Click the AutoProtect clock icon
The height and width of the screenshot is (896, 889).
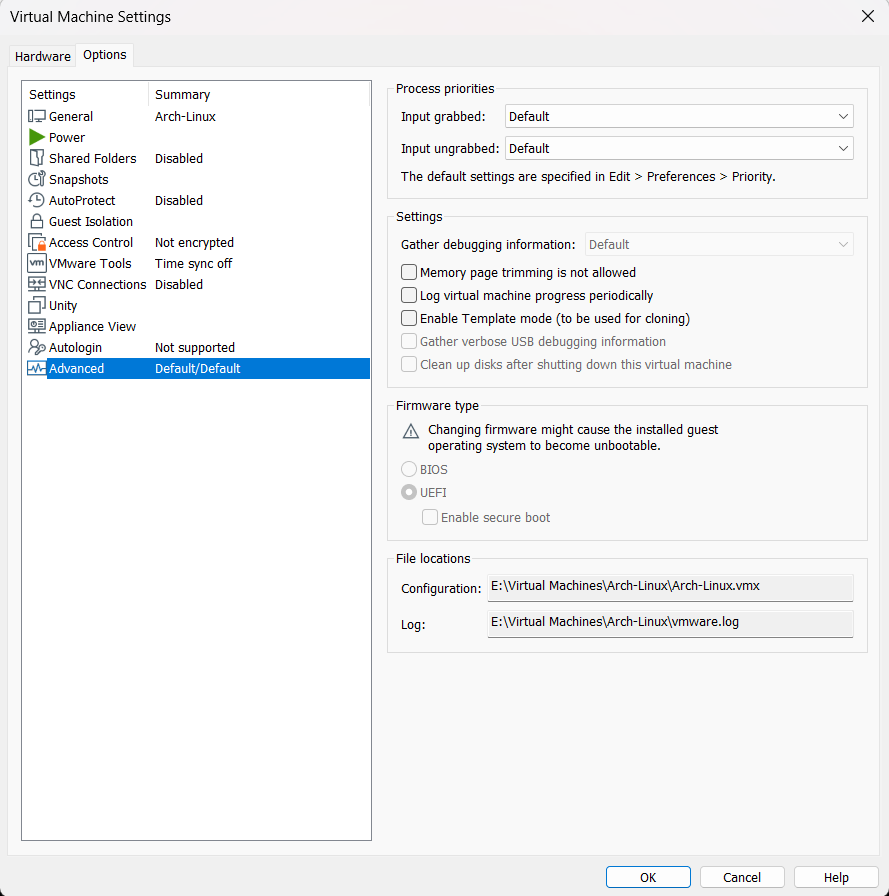37,201
